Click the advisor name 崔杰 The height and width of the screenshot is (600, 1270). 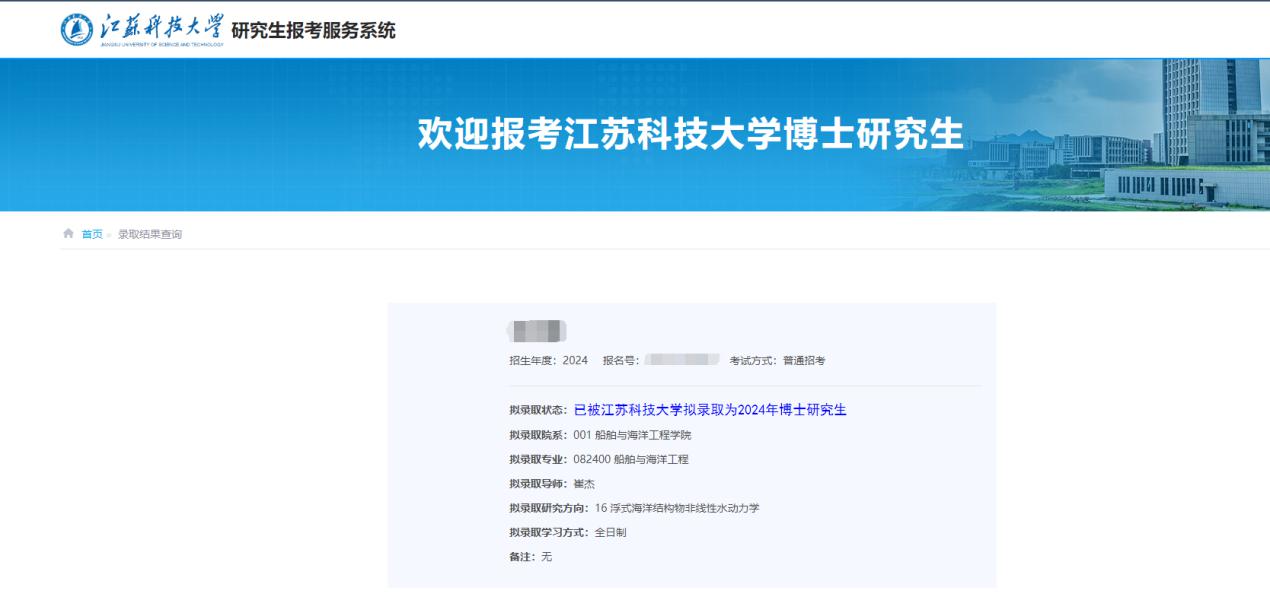coord(584,483)
